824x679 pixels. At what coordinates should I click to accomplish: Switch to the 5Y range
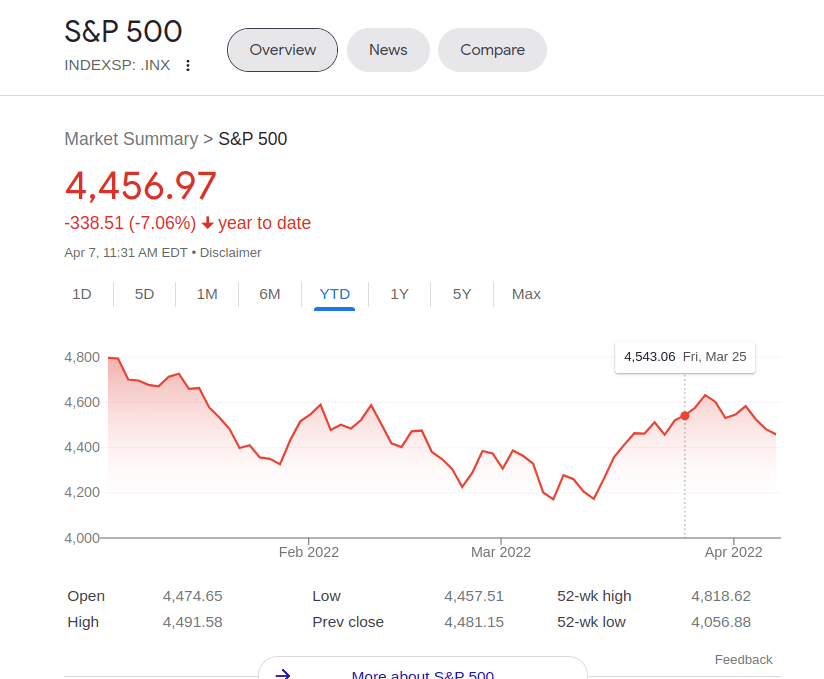pyautogui.click(x=461, y=294)
